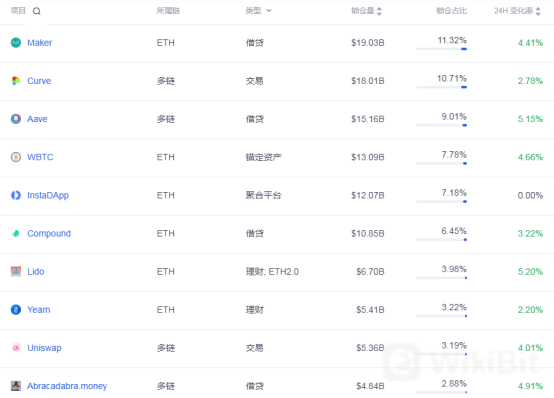
Task: Sort by 24H 变化率 column arrows
Action: (538, 11)
